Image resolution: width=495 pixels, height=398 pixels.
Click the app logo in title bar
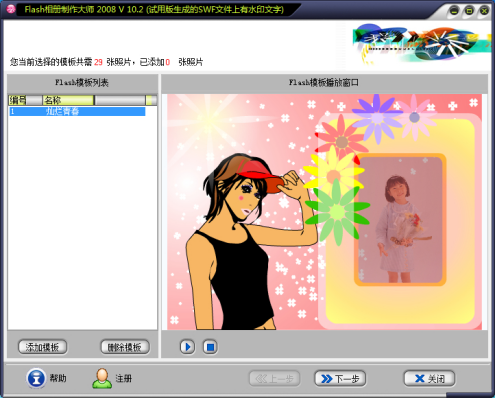(11, 9)
